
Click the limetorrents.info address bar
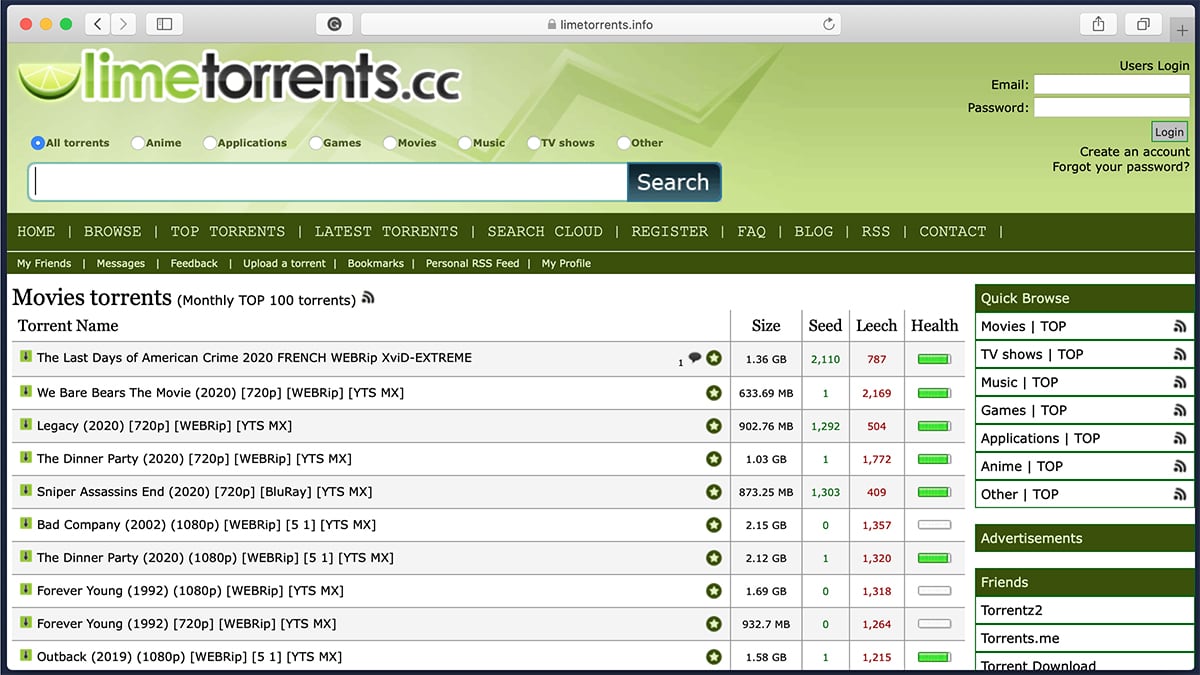[601, 24]
